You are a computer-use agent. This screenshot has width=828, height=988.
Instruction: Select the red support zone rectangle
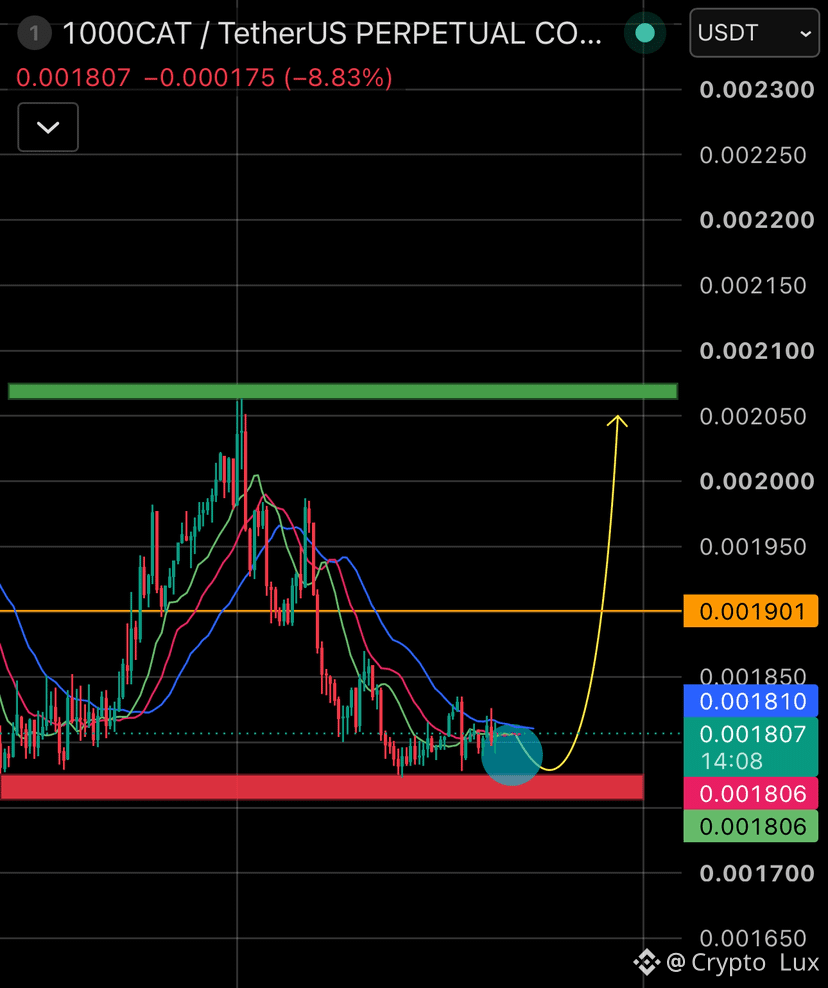point(322,787)
